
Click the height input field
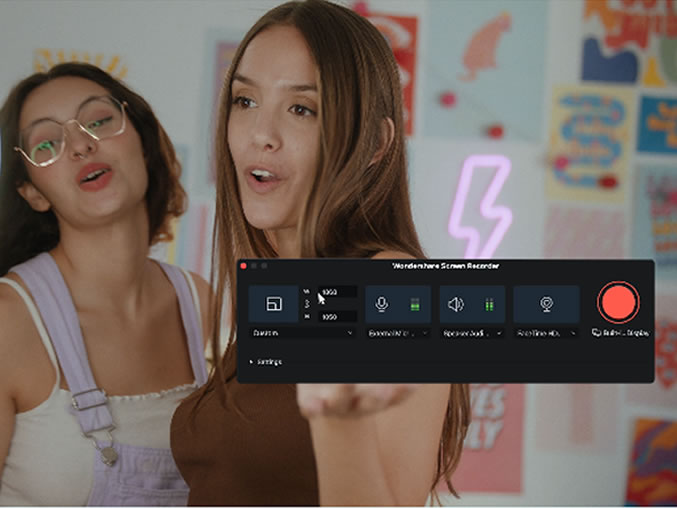click(x=336, y=316)
